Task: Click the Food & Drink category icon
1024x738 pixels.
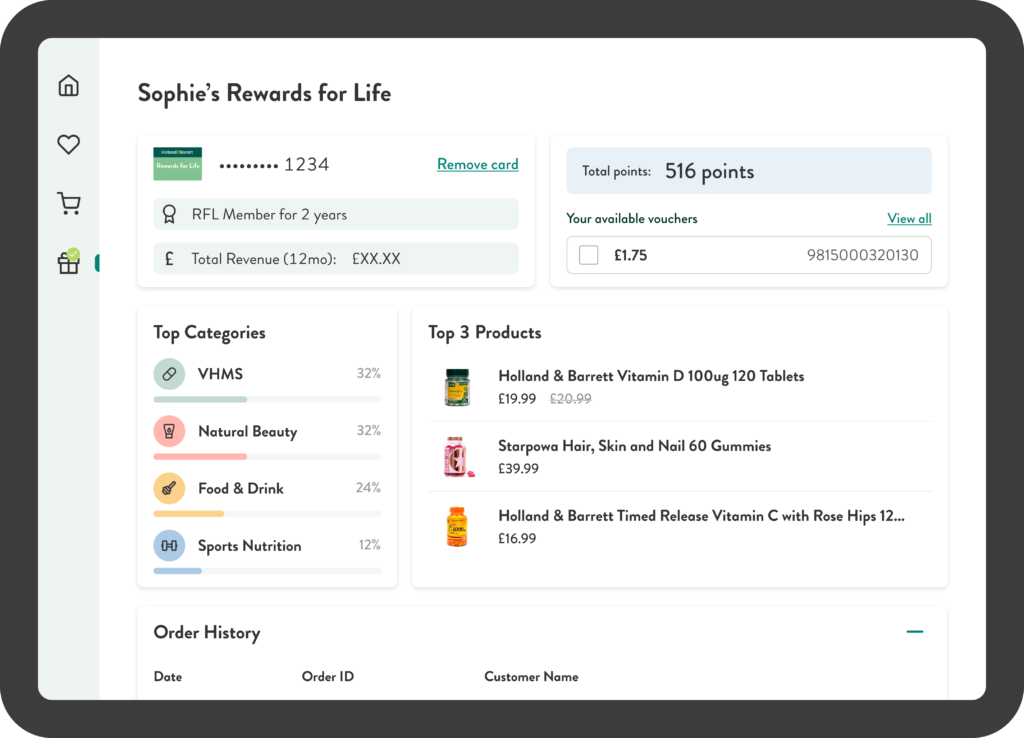Action: click(169, 489)
